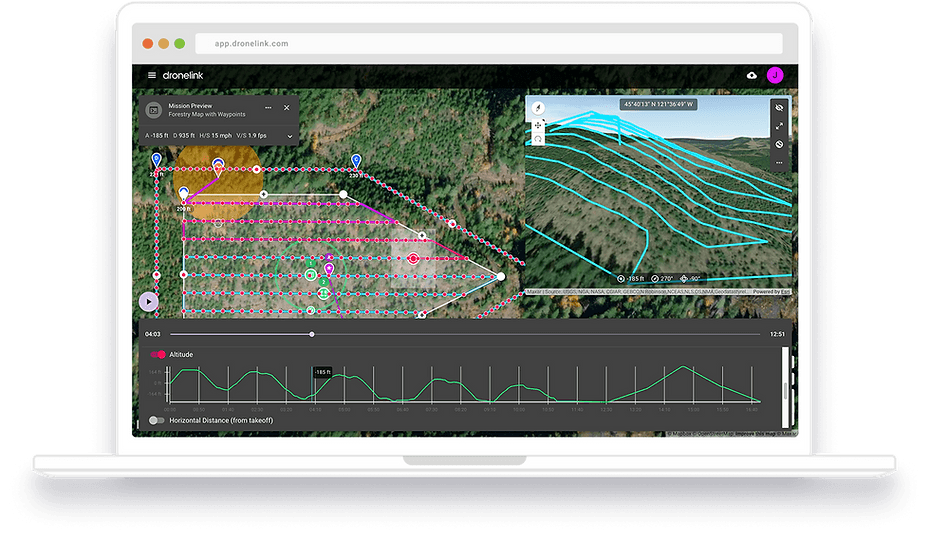Click the compass icon in 3D view
The image size is (929, 539).
pyautogui.click(x=538, y=107)
